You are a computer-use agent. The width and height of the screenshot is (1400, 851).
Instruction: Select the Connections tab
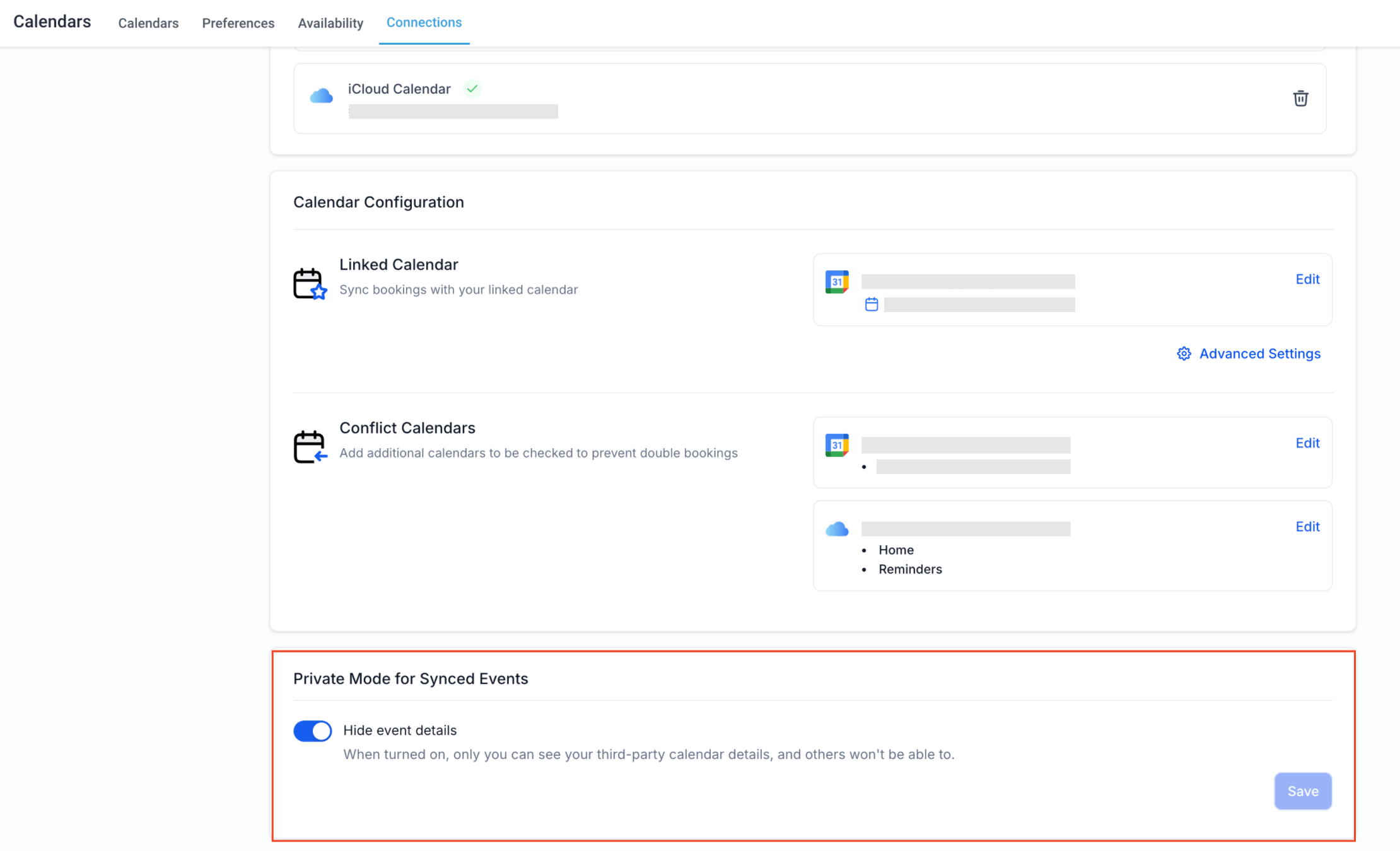click(424, 23)
